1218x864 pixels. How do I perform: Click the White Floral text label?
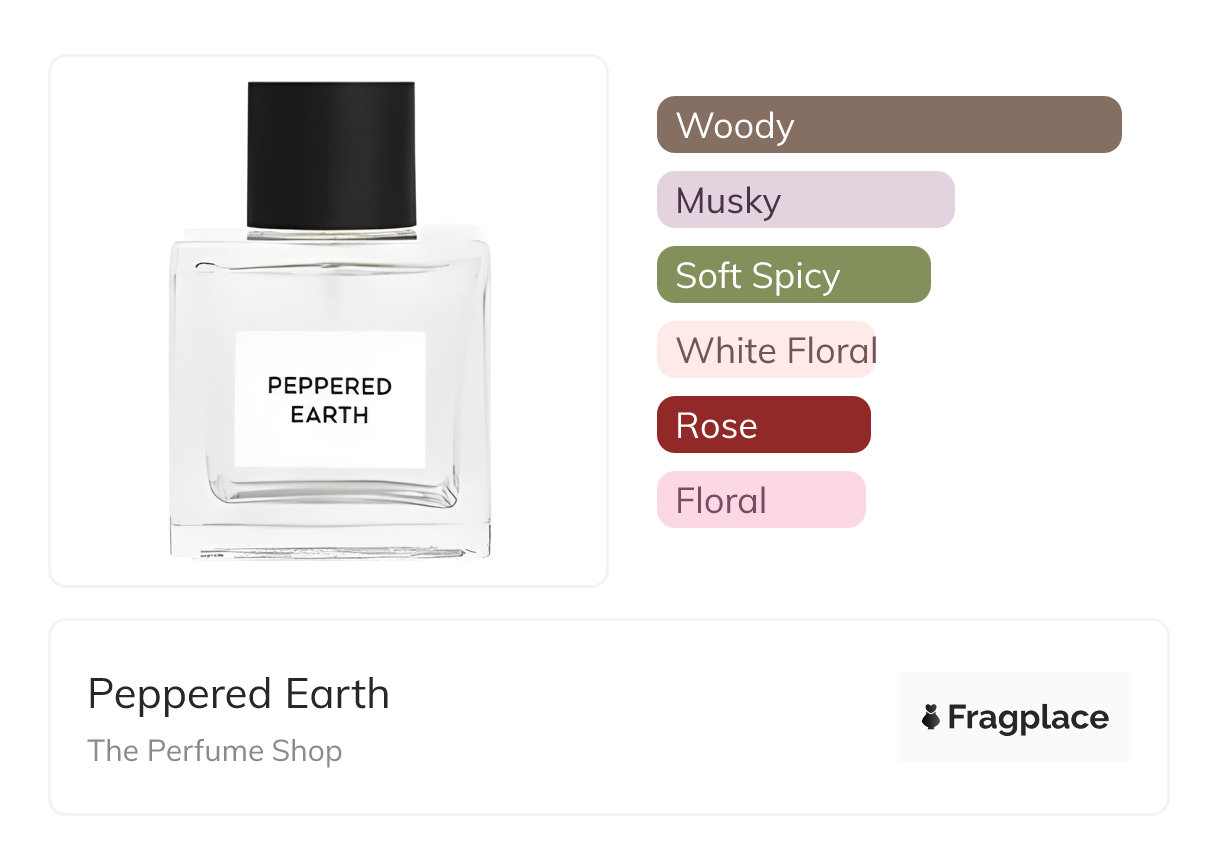(777, 351)
